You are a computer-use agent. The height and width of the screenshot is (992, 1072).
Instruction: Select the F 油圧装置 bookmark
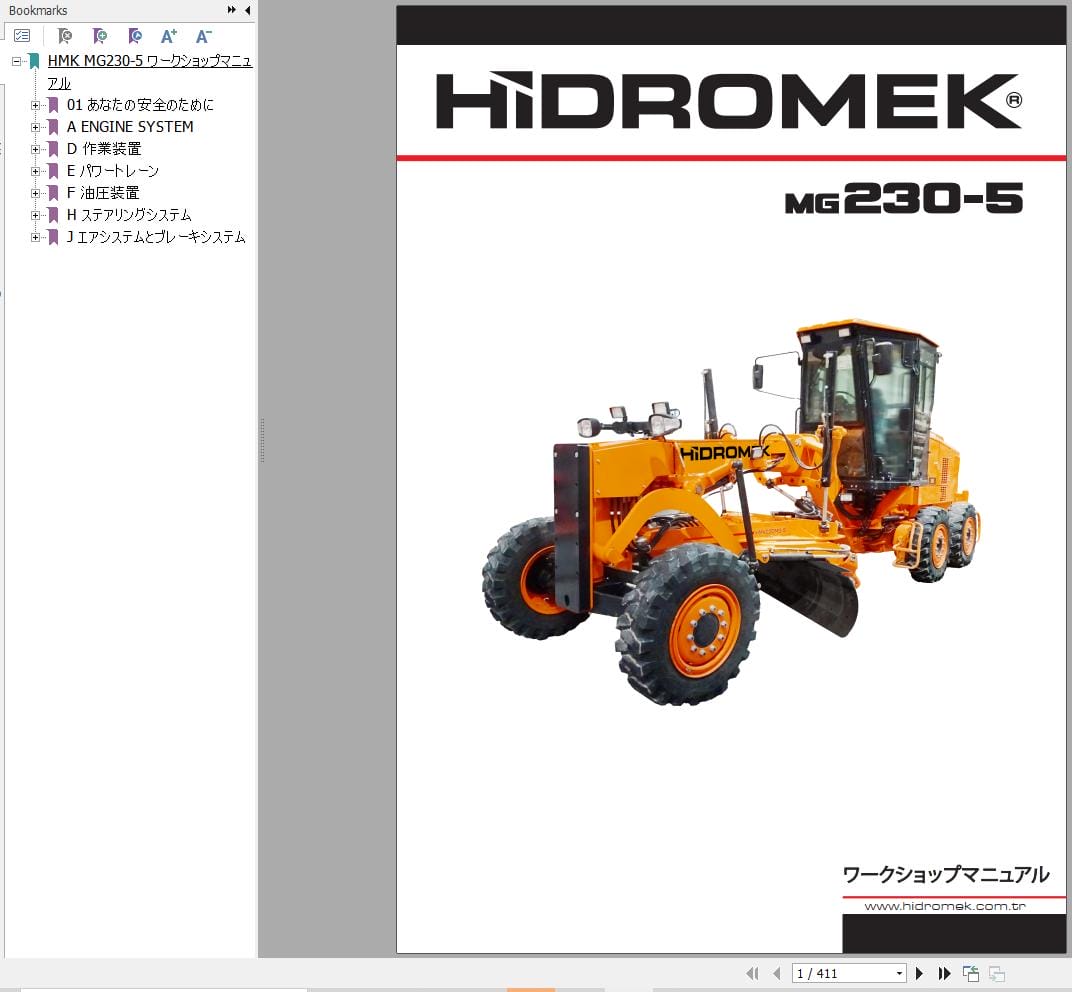coord(103,193)
